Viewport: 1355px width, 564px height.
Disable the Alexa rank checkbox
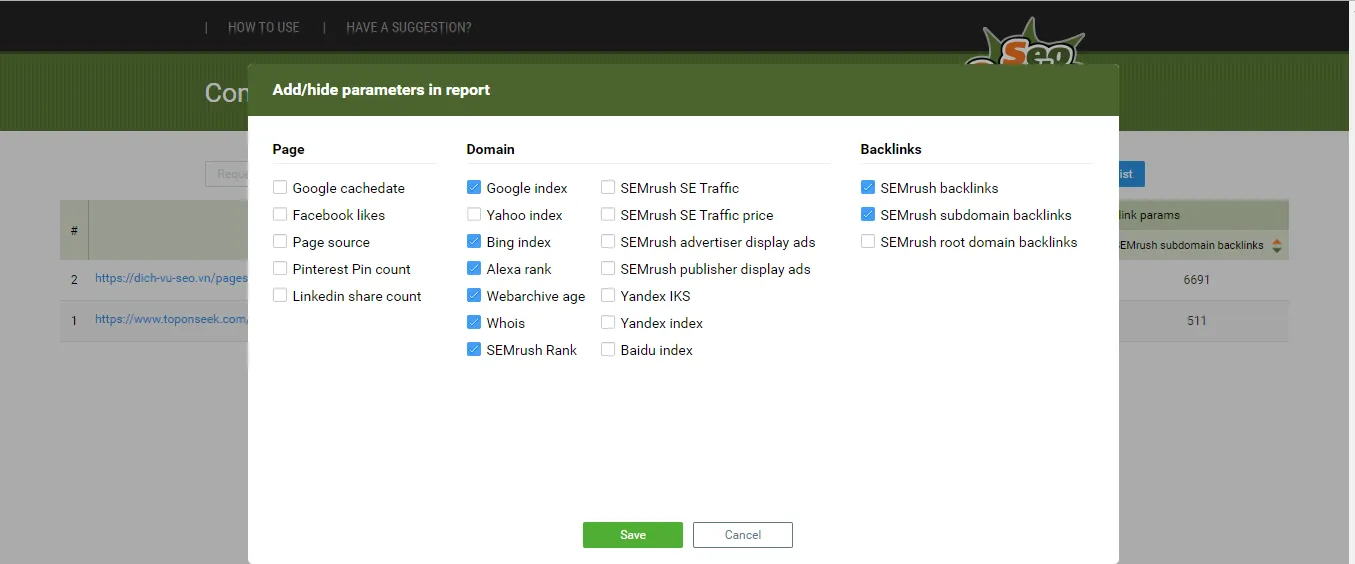pos(474,269)
